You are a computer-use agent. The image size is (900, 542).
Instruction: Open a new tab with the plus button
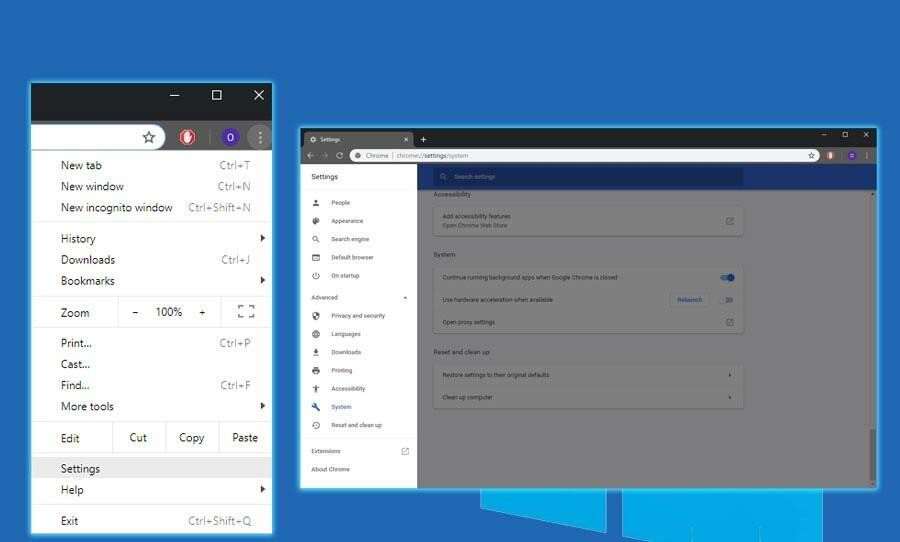click(x=423, y=139)
